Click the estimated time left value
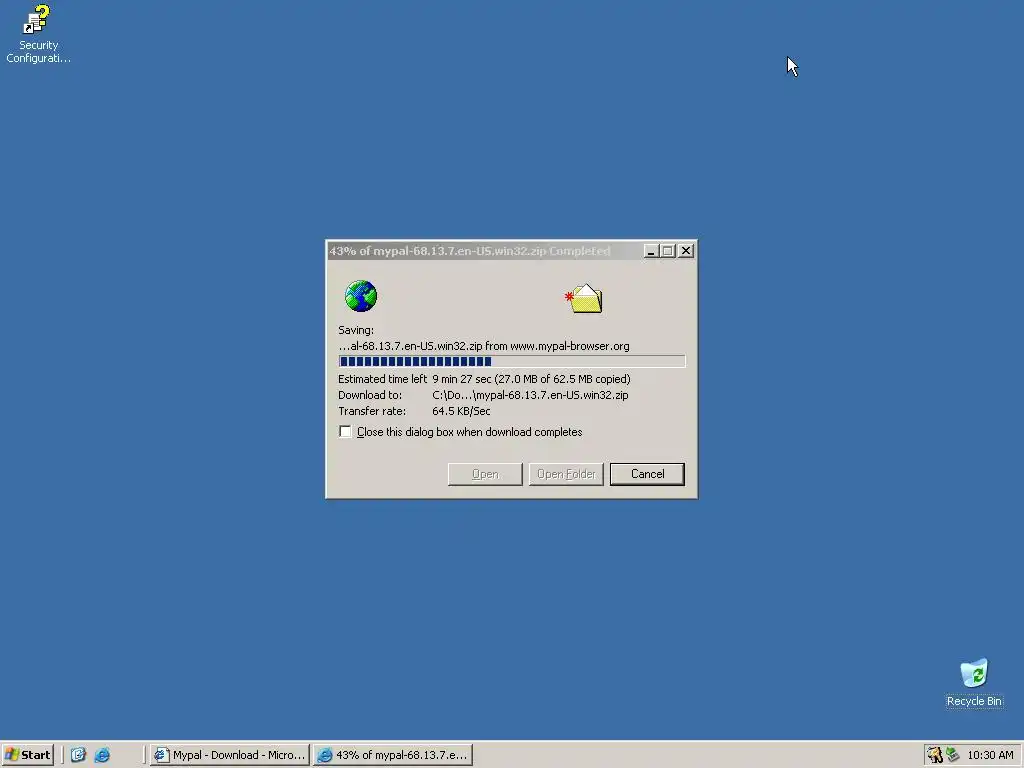Image resolution: width=1024 pixels, height=768 pixels. pos(531,379)
